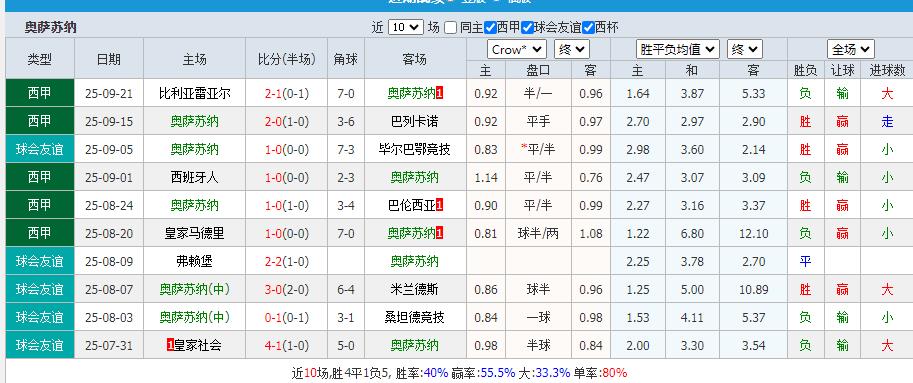Open 毕尔巴鄂竞技 team link
The image size is (913, 383).
tap(415, 150)
